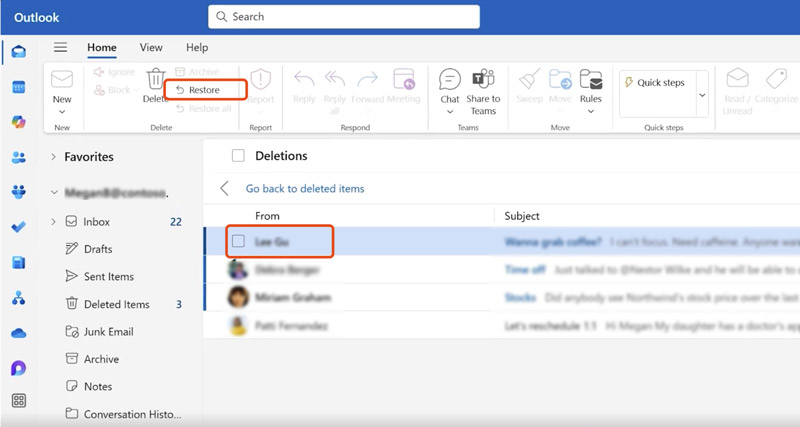The width and height of the screenshot is (800, 427).
Task: Open Share to Teams
Action: 483,88
